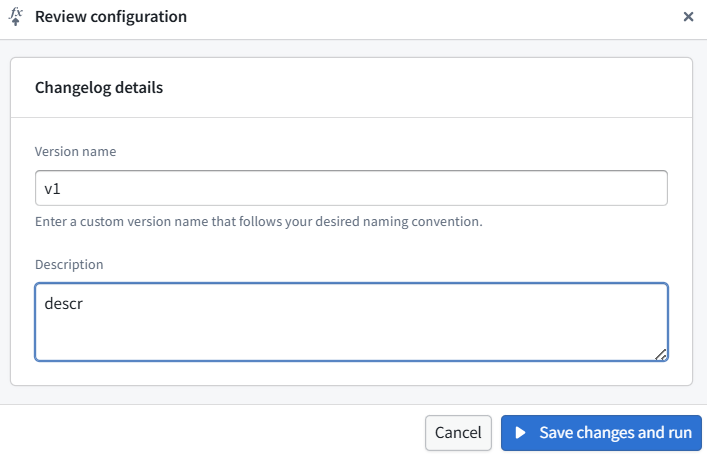Click the naming convention helper text

pyautogui.click(x=258, y=221)
